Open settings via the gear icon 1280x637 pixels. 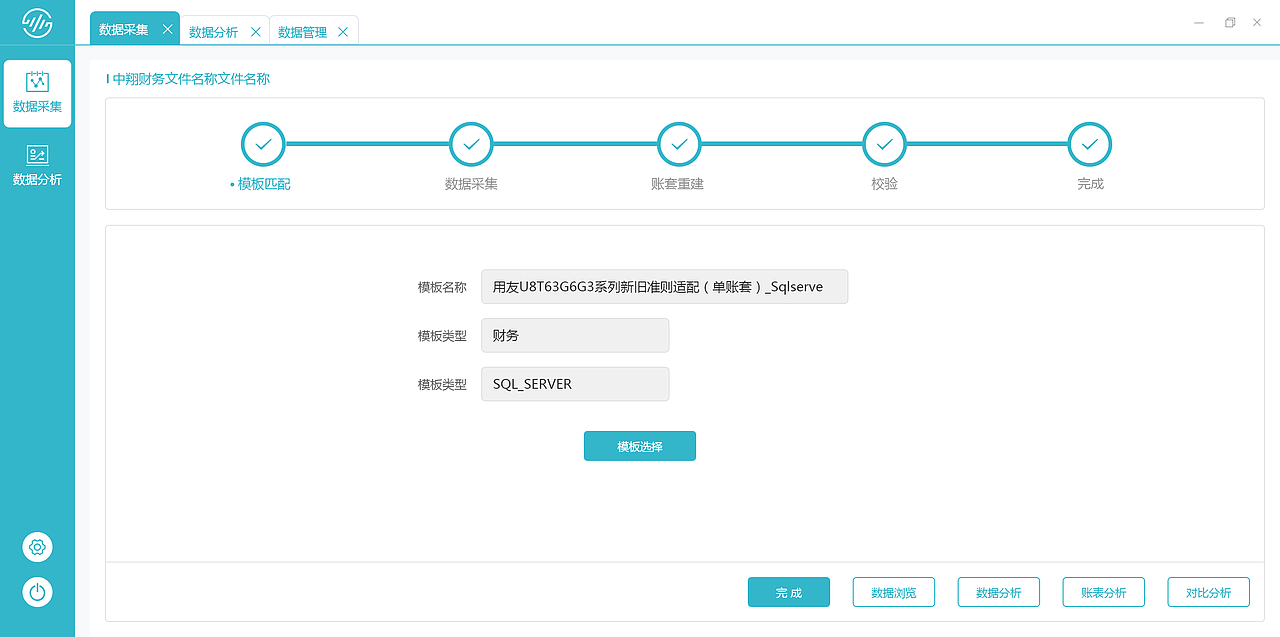37,547
